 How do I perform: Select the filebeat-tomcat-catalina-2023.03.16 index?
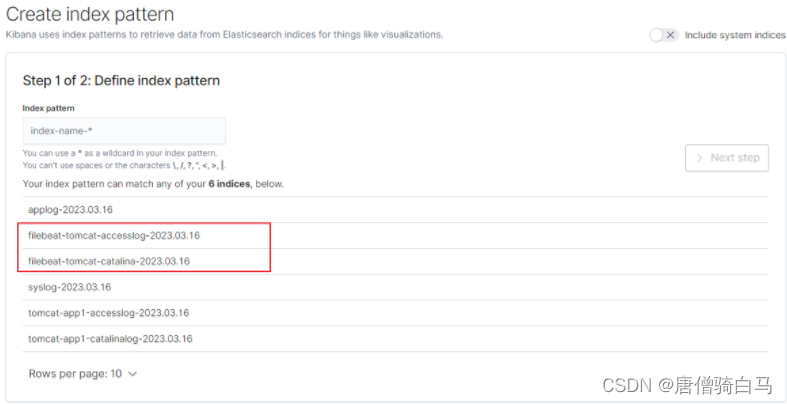109,262
